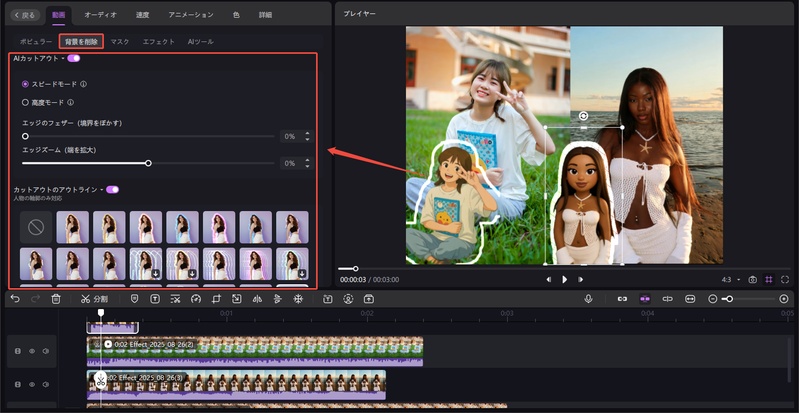Hide the Effect_2025_08_26(2) track with eye

tap(32, 351)
